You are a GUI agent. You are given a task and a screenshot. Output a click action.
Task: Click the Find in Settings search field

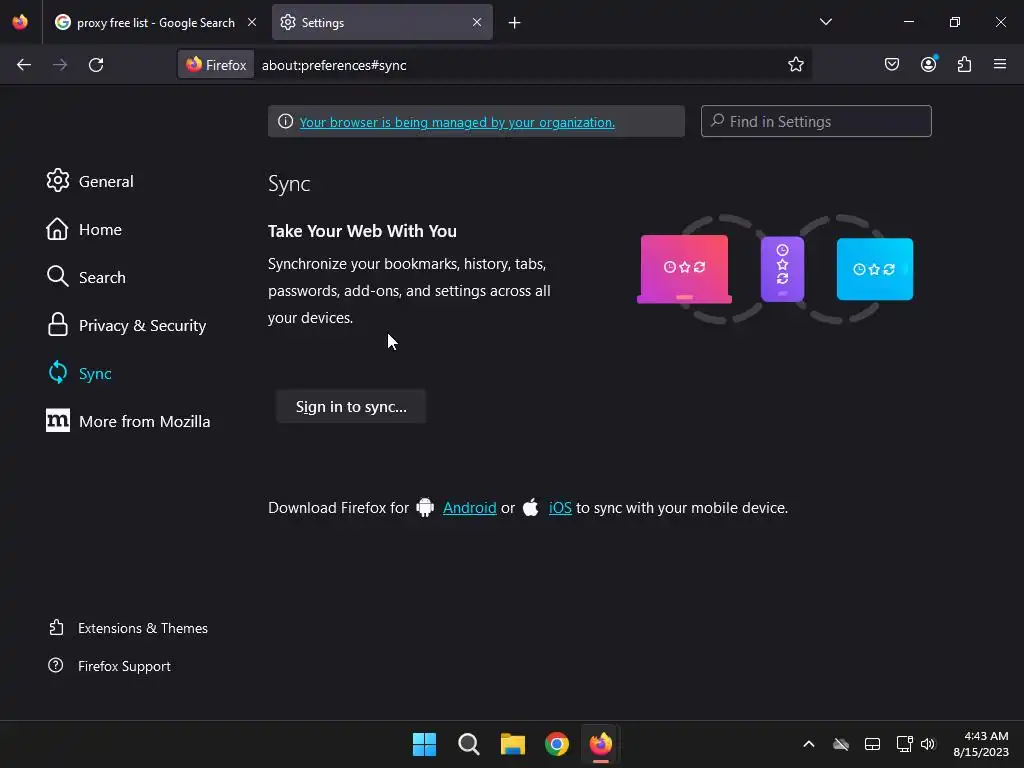pos(816,121)
